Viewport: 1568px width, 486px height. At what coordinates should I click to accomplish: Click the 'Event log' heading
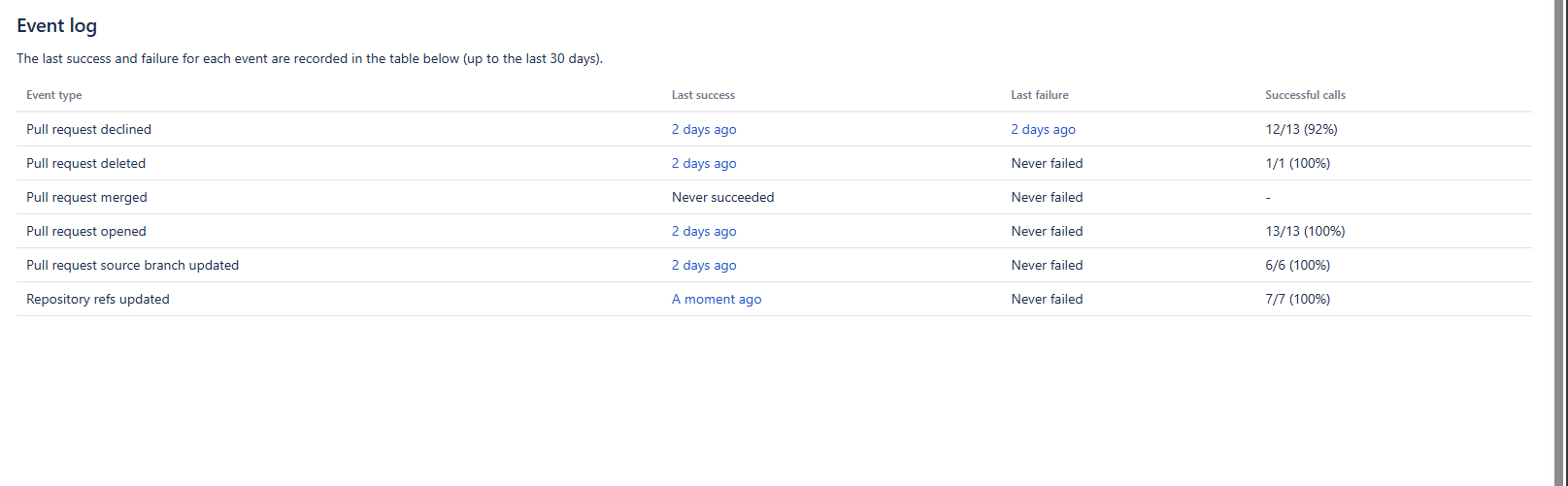coord(56,26)
